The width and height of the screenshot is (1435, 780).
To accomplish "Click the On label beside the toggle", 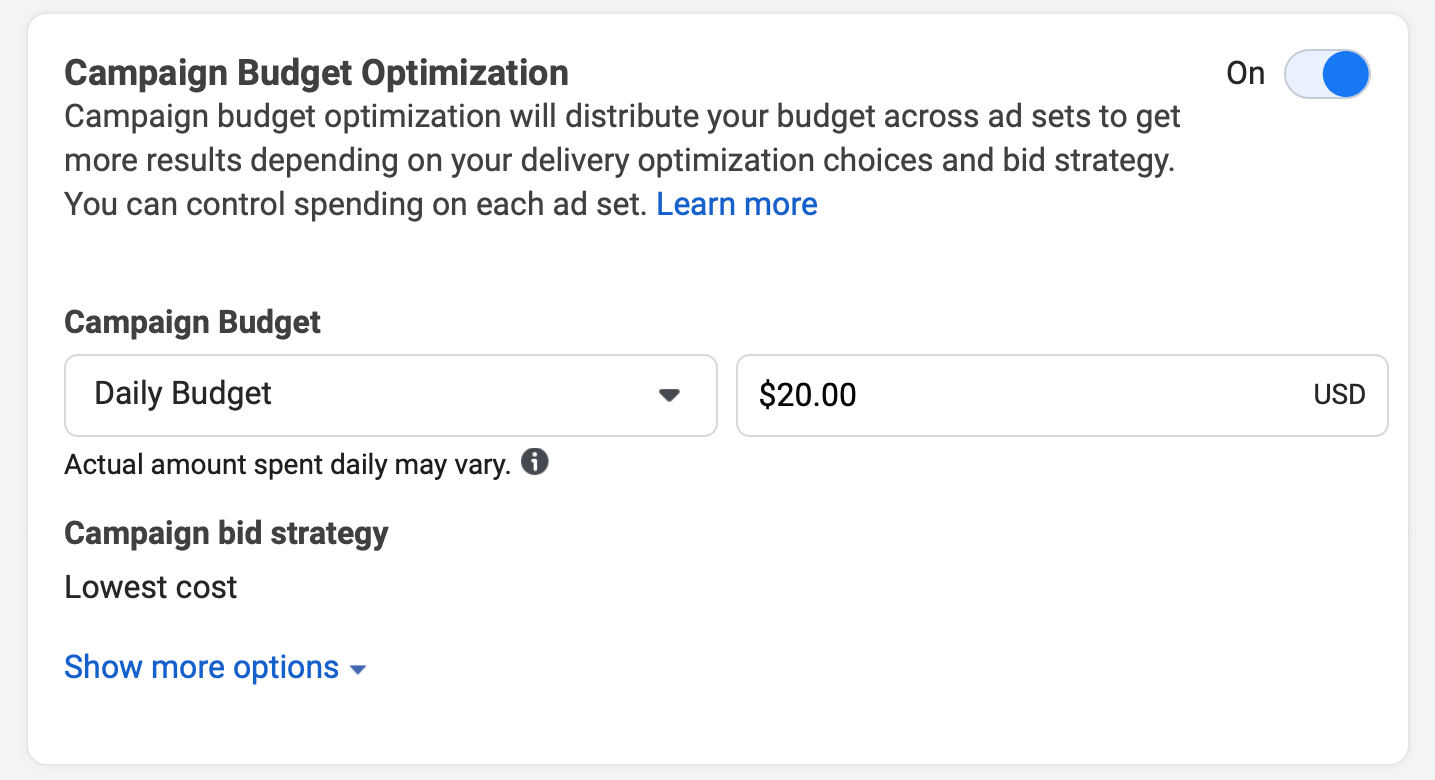I will coord(1245,74).
